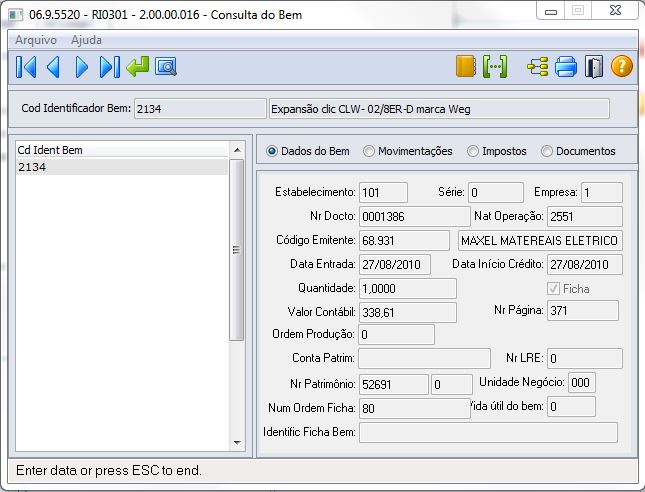
Task: Open the orange help question icon
Action: click(622, 66)
